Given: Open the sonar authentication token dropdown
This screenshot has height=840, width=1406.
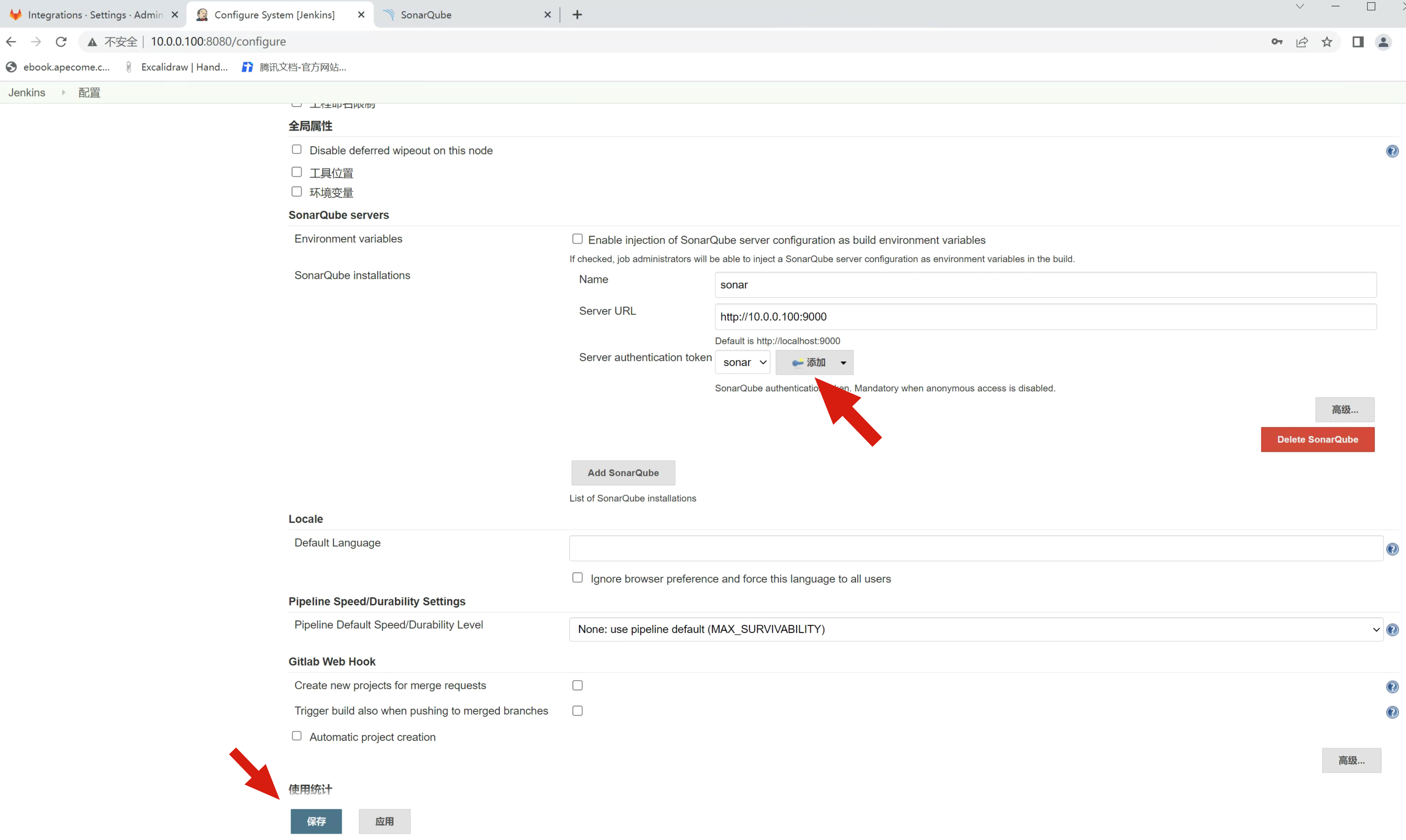Looking at the screenshot, I should 742,362.
